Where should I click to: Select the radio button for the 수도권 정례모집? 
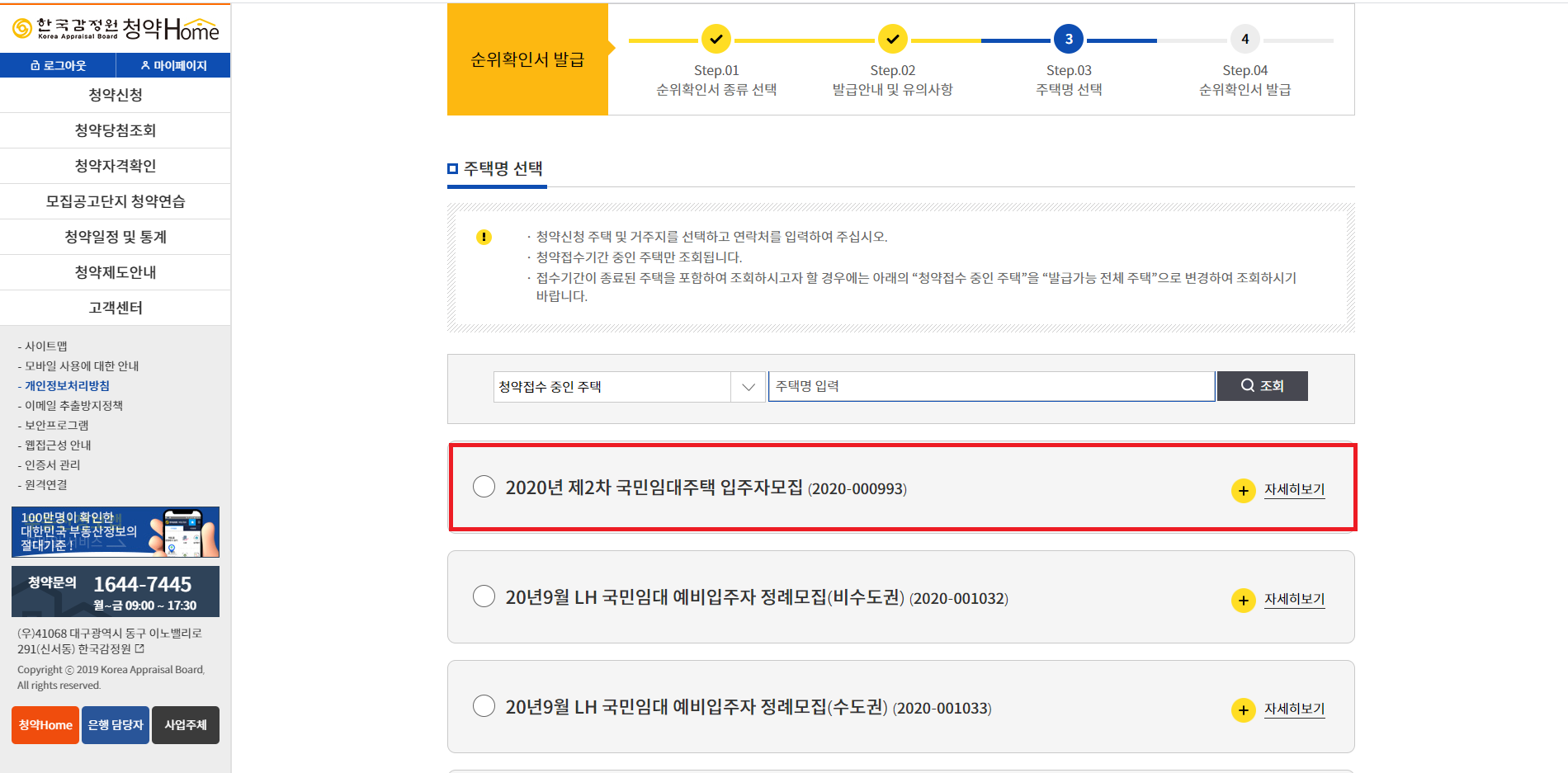tap(484, 707)
